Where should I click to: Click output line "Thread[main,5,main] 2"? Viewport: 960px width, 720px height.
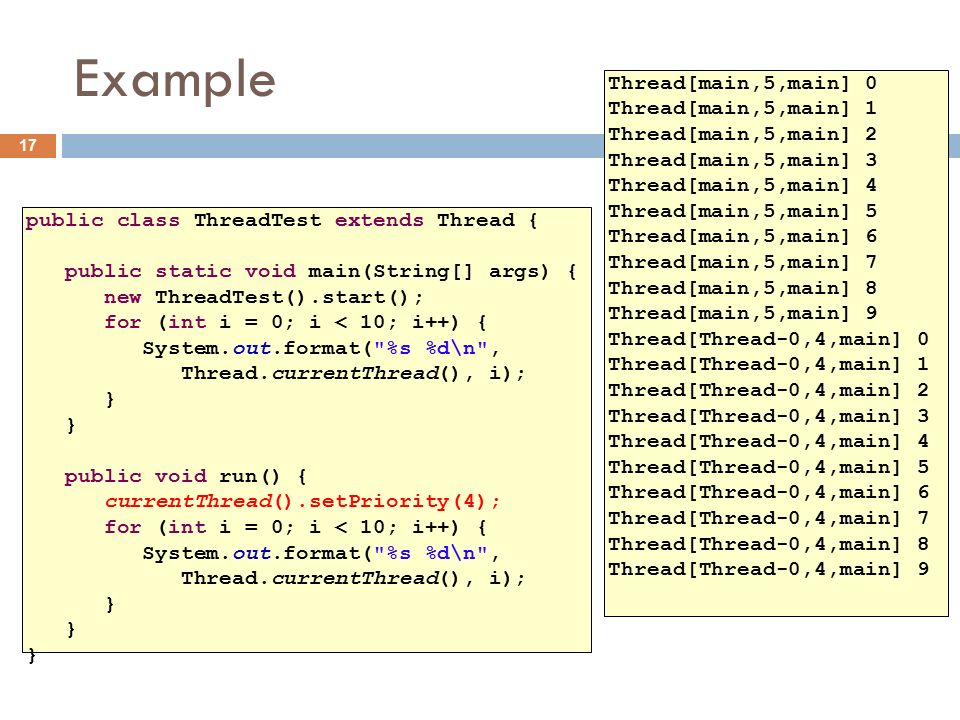click(743, 134)
